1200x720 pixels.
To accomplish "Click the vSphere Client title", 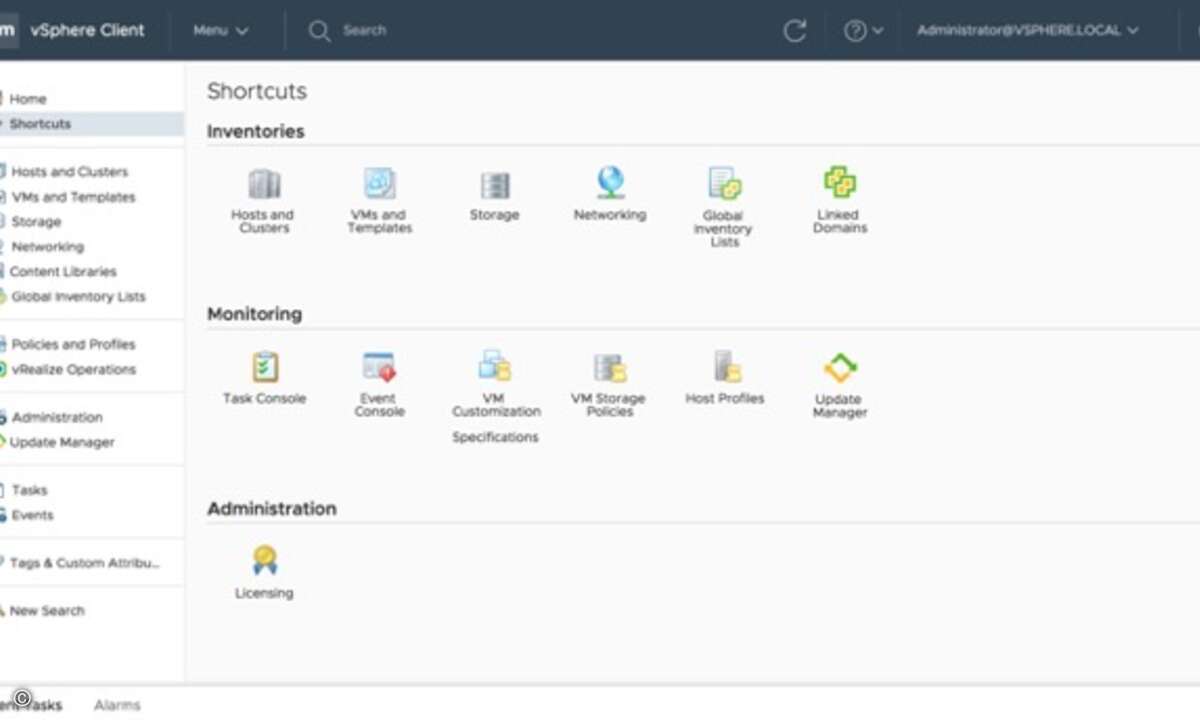I will (x=88, y=30).
